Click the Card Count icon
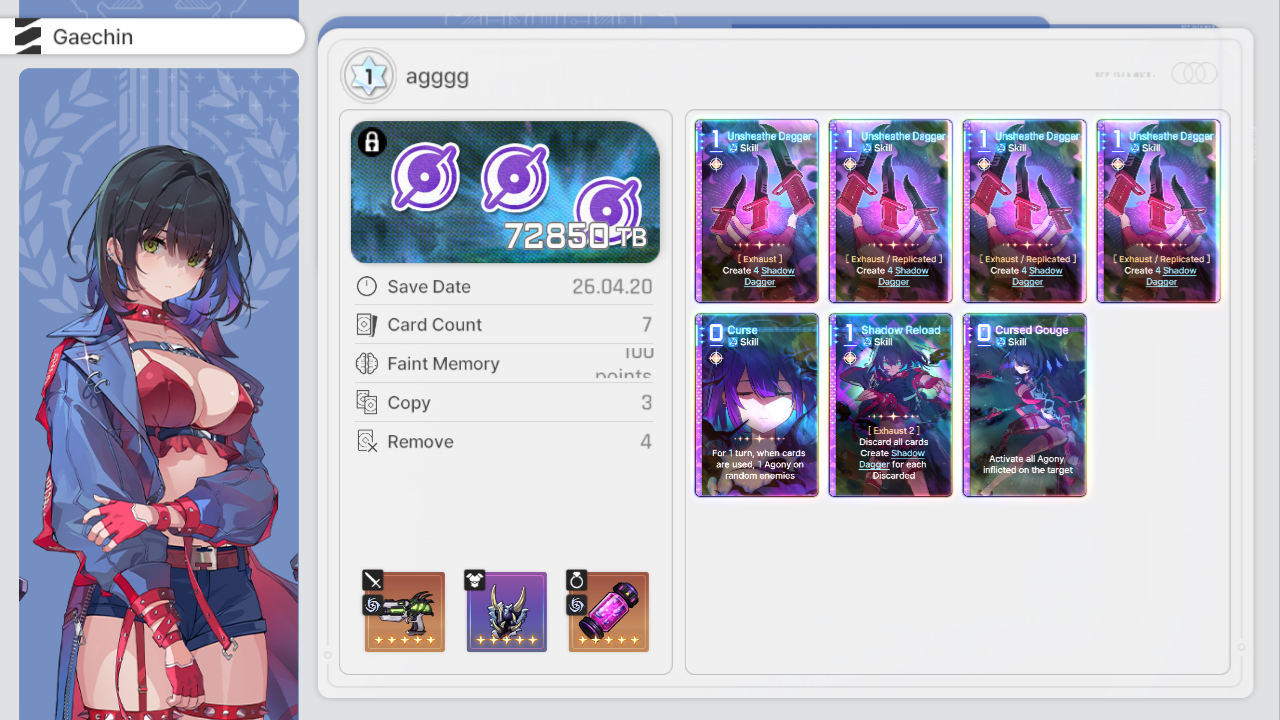The height and width of the screenshot is (720, 1280). [x=367, y=325]
